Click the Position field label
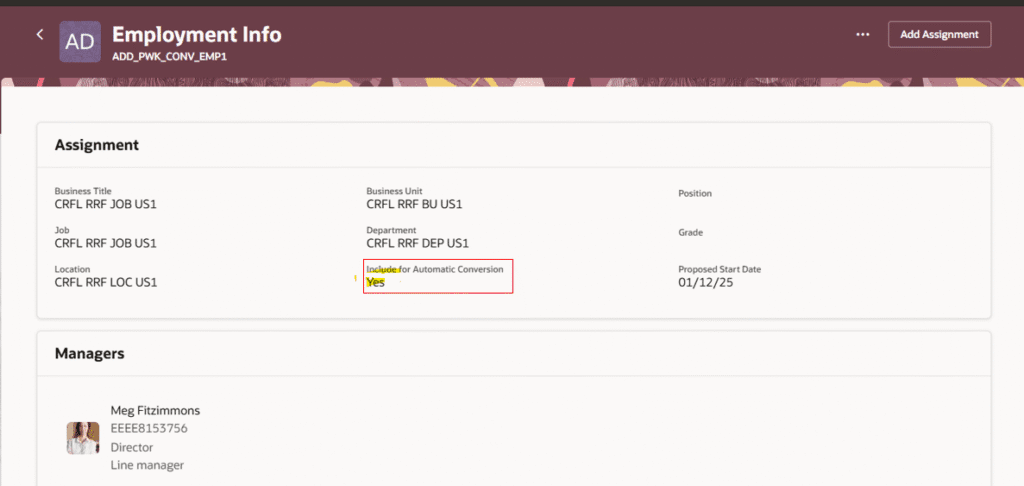The width and height of the screenshot is (1024, 486). click(695, 193)
